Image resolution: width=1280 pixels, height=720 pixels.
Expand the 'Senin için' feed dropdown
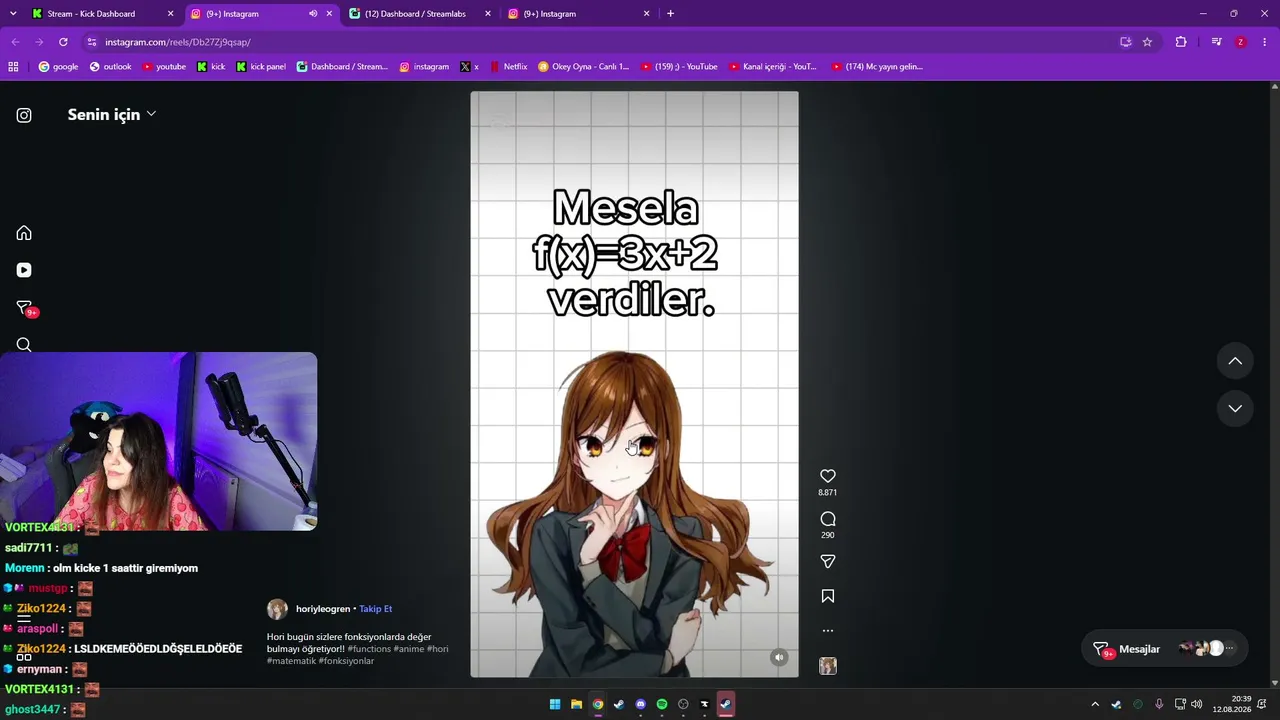[112, 114]
